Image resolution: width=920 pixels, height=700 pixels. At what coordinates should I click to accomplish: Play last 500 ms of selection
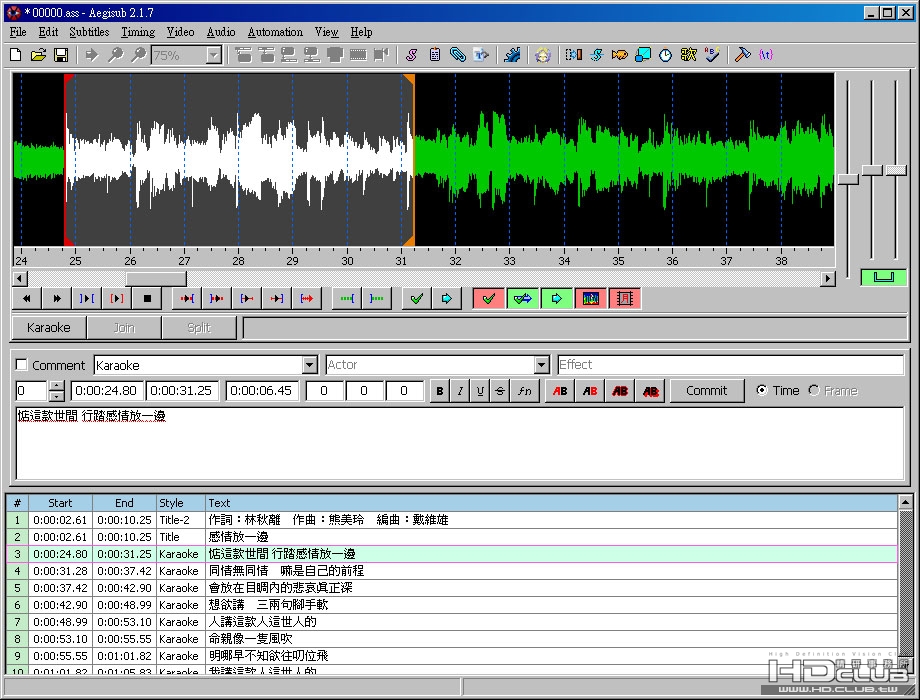click(276, 299)
